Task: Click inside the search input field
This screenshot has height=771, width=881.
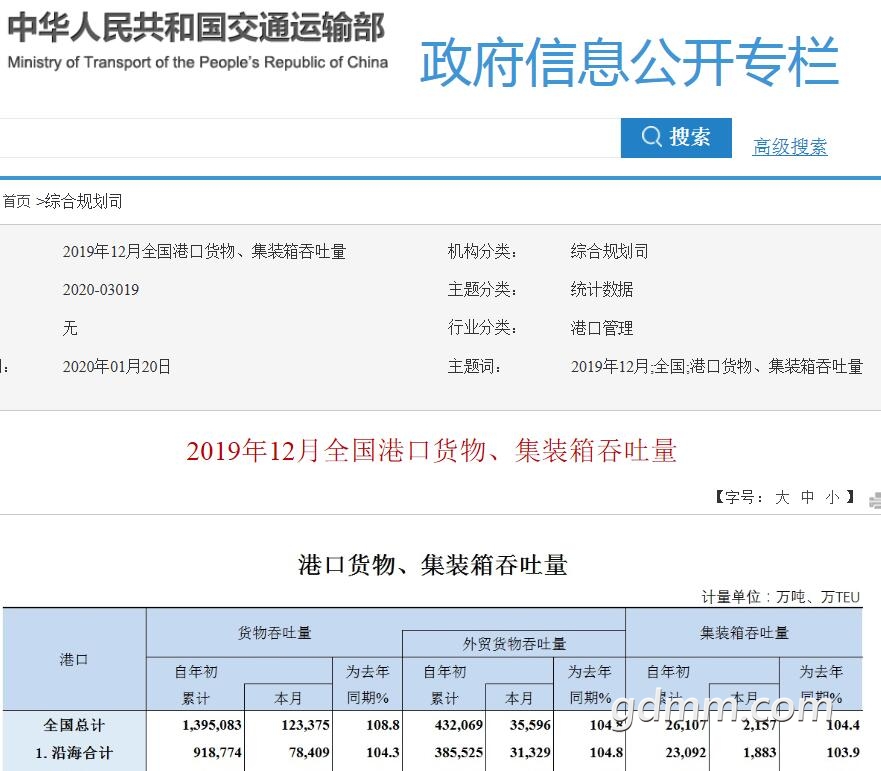Action: point(310,138)
